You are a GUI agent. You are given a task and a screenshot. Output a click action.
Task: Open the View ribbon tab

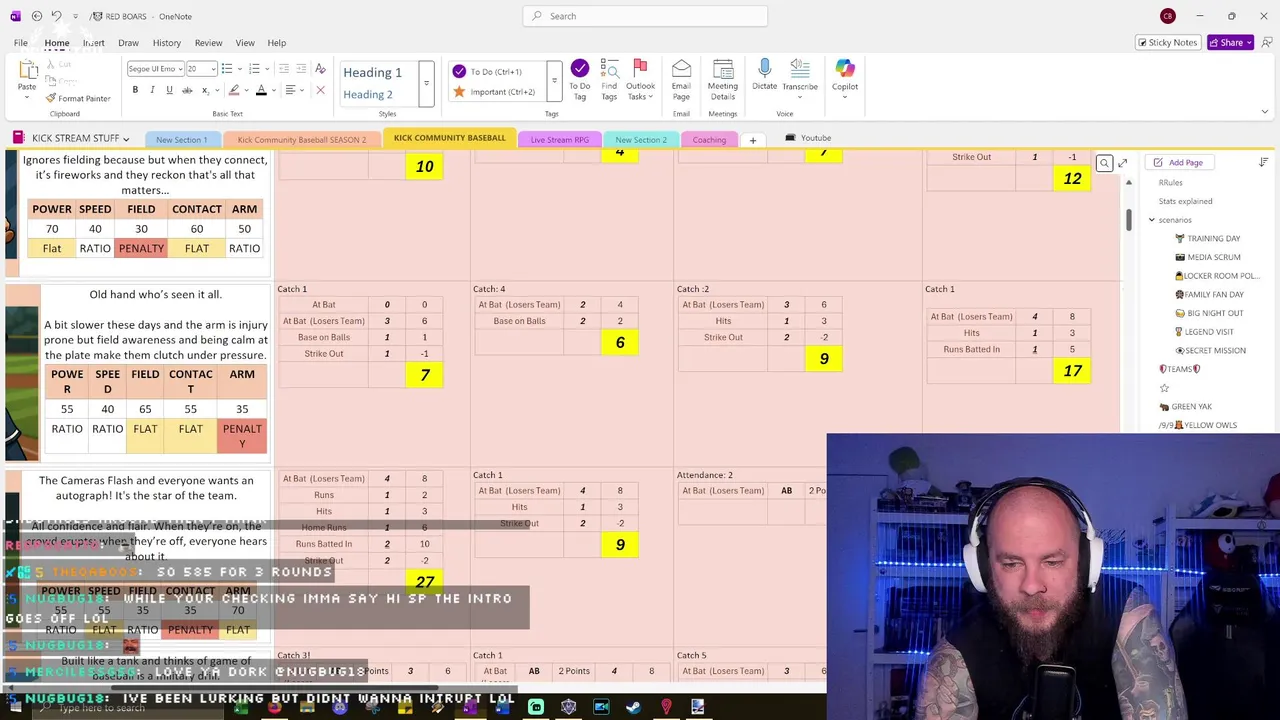tap(245, 43)
